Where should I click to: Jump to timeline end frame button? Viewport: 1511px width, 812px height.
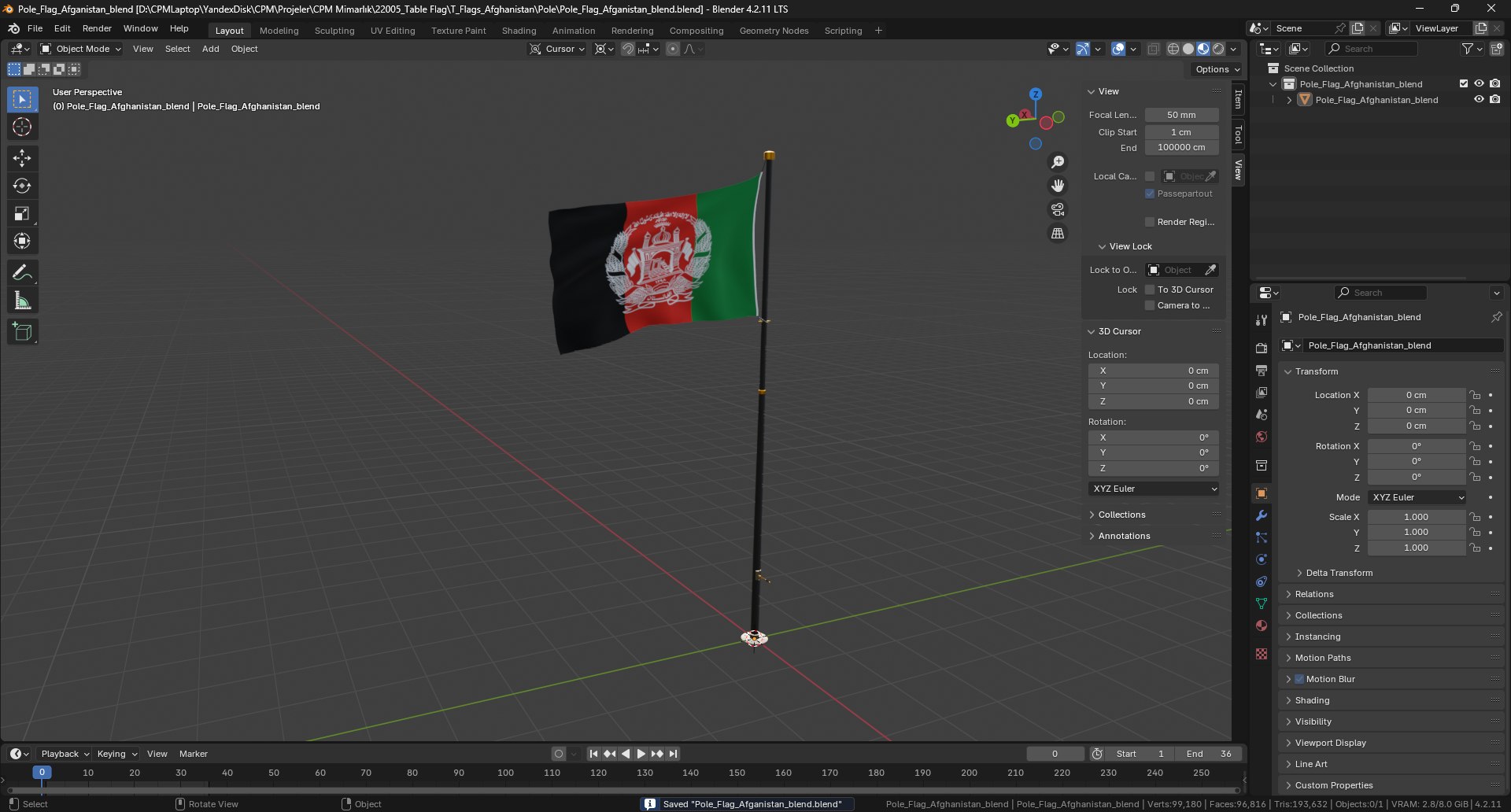(674, 754)
